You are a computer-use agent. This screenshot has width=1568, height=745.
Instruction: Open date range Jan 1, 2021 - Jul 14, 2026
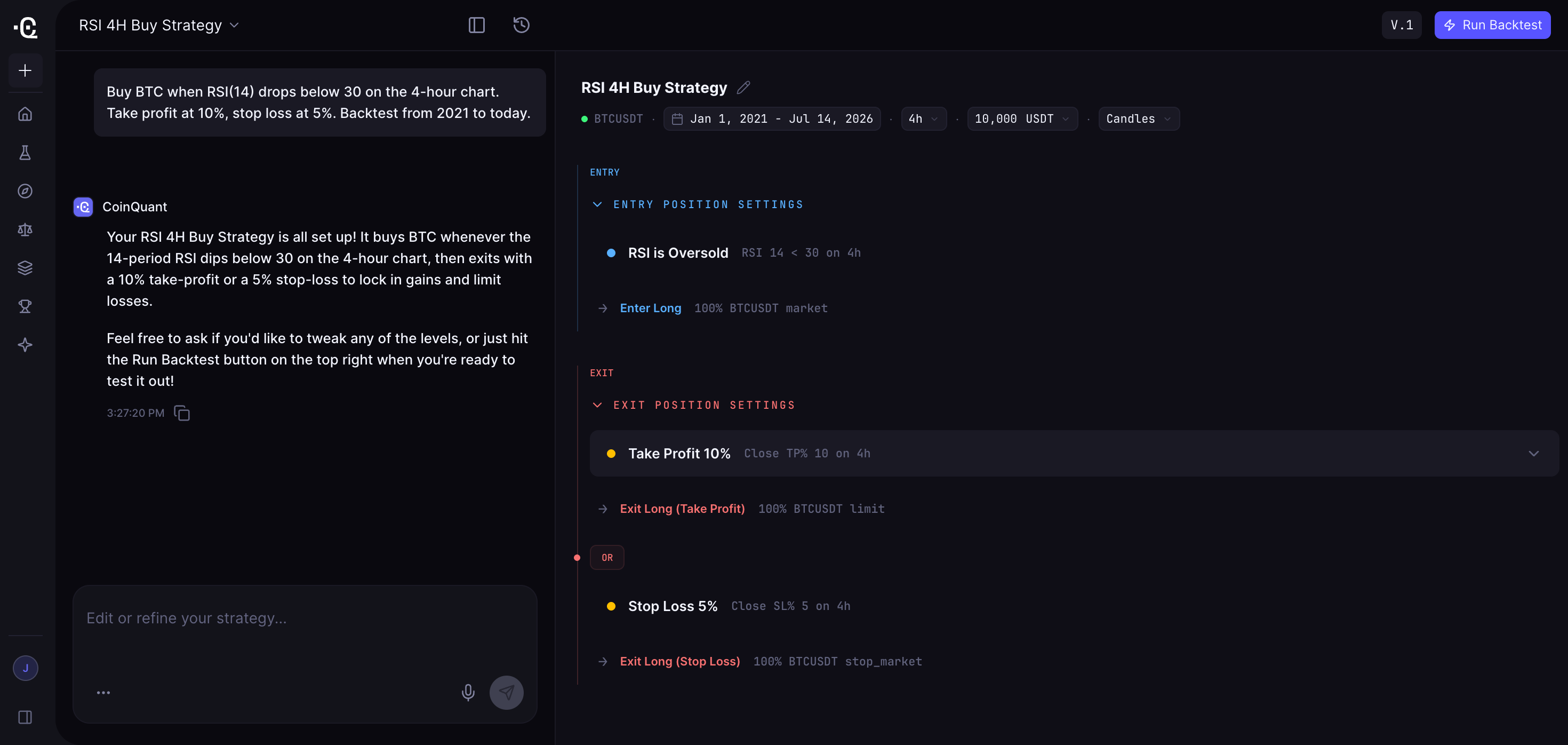click(772, 119)
